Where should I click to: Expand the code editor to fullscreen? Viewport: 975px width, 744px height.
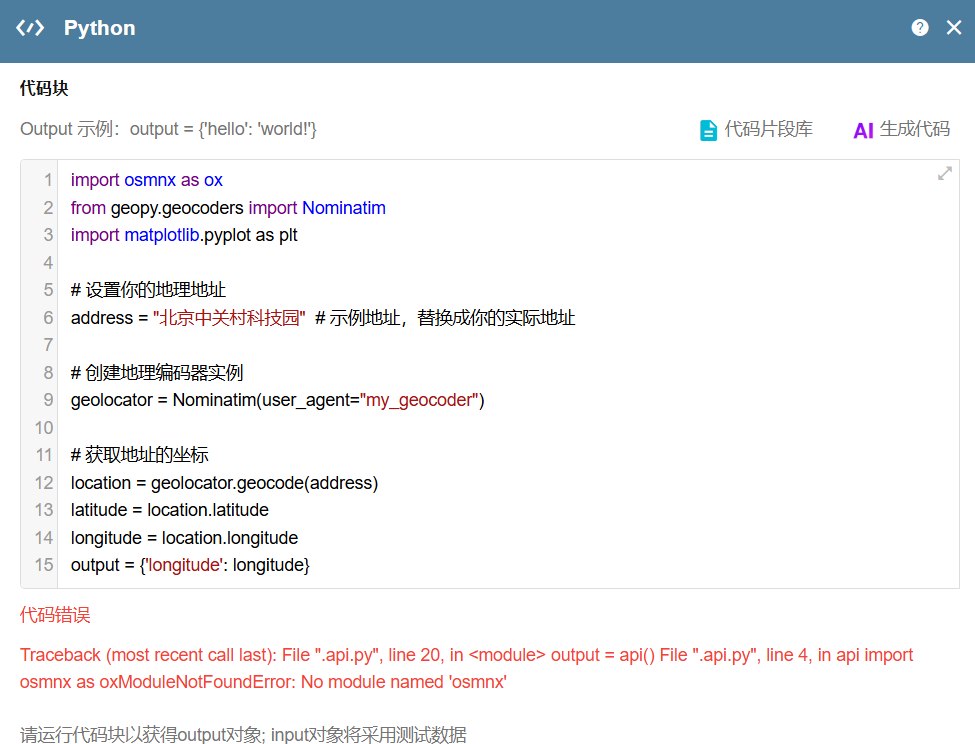tap(945, 173)
